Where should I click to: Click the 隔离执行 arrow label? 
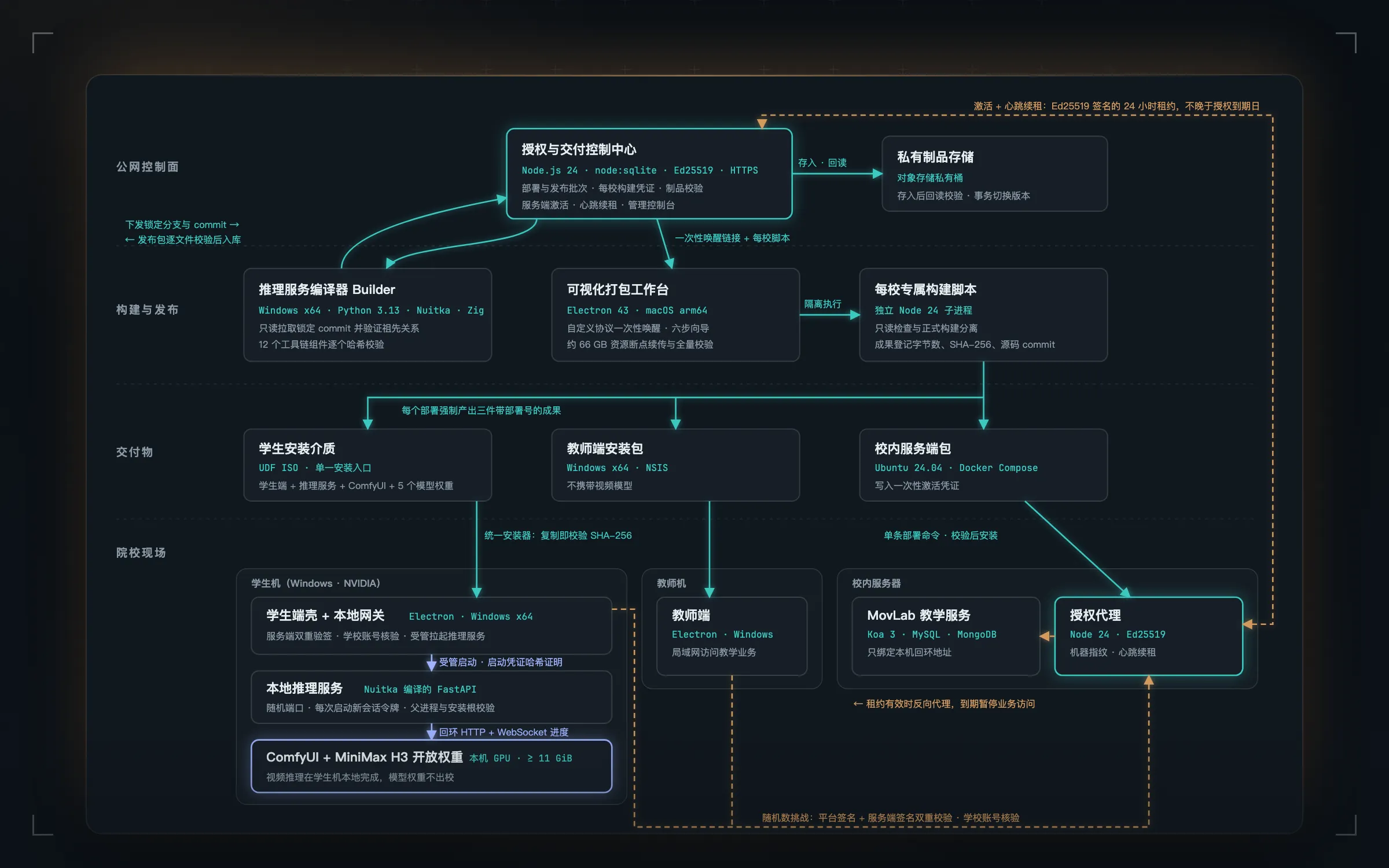click(x=822, y=304)
